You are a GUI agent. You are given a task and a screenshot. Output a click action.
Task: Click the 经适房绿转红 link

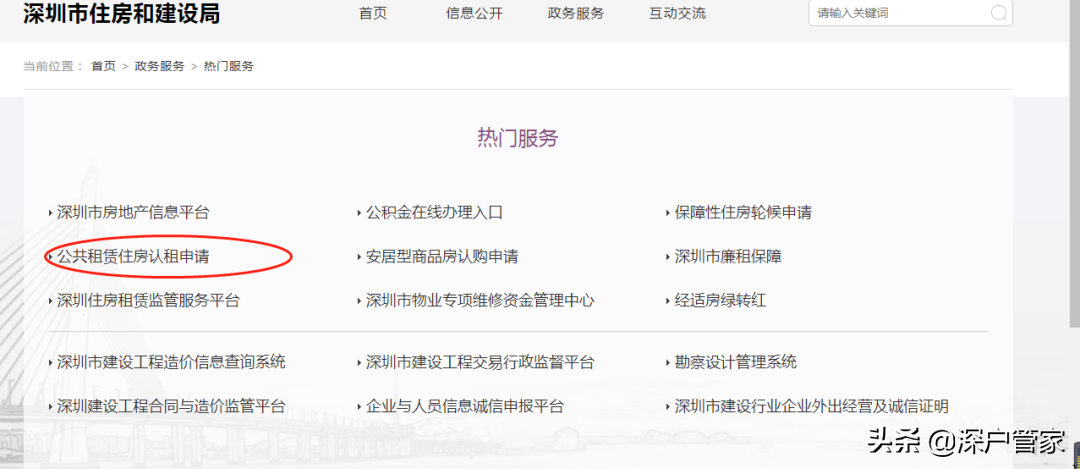click(720, 300)
